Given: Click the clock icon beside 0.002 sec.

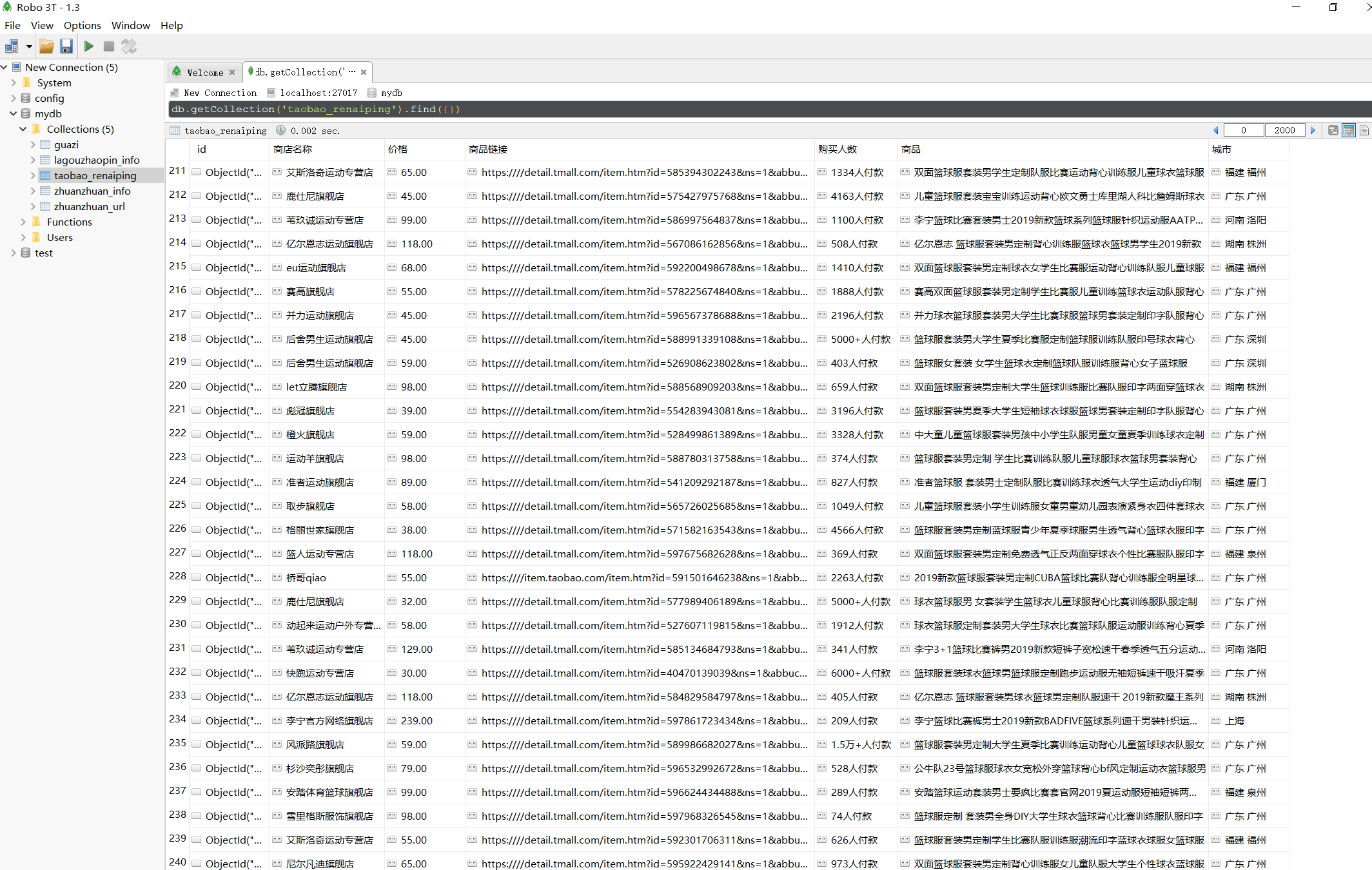Looking at the screenshot, I should point(281,130).
